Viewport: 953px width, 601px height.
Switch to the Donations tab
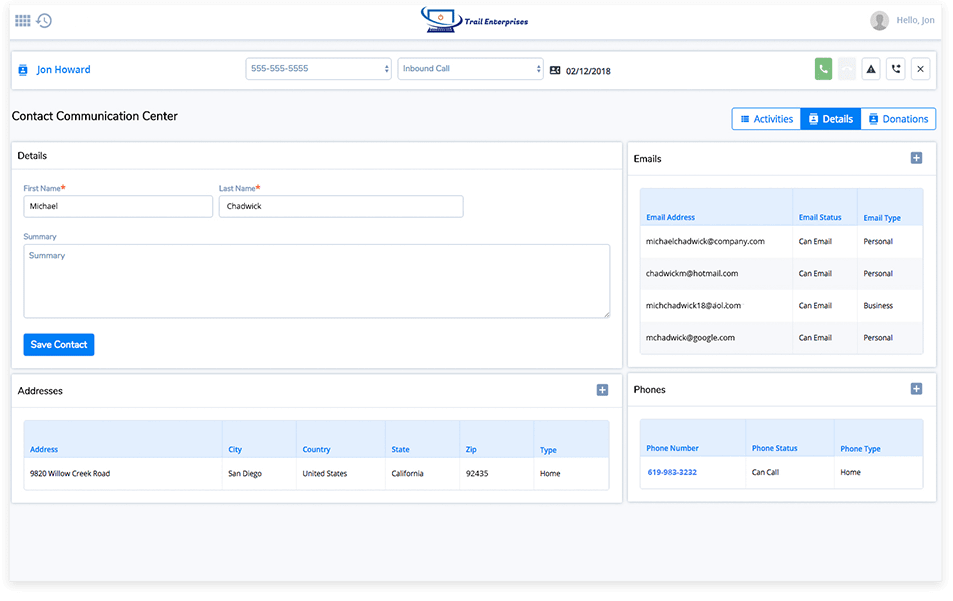897,118
